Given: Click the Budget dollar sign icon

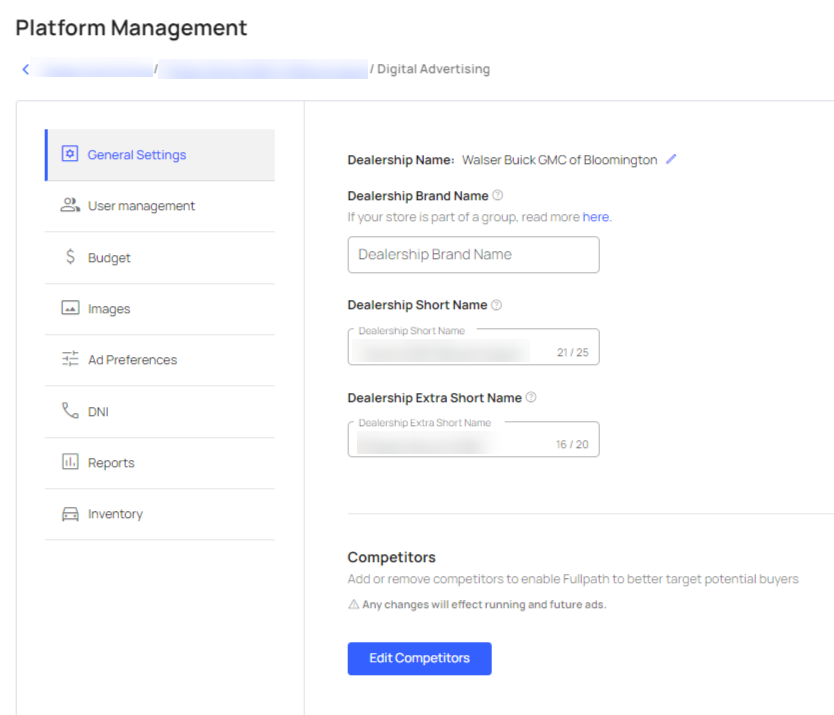Looking at the screenshot, I should click(x=70, y=257).
